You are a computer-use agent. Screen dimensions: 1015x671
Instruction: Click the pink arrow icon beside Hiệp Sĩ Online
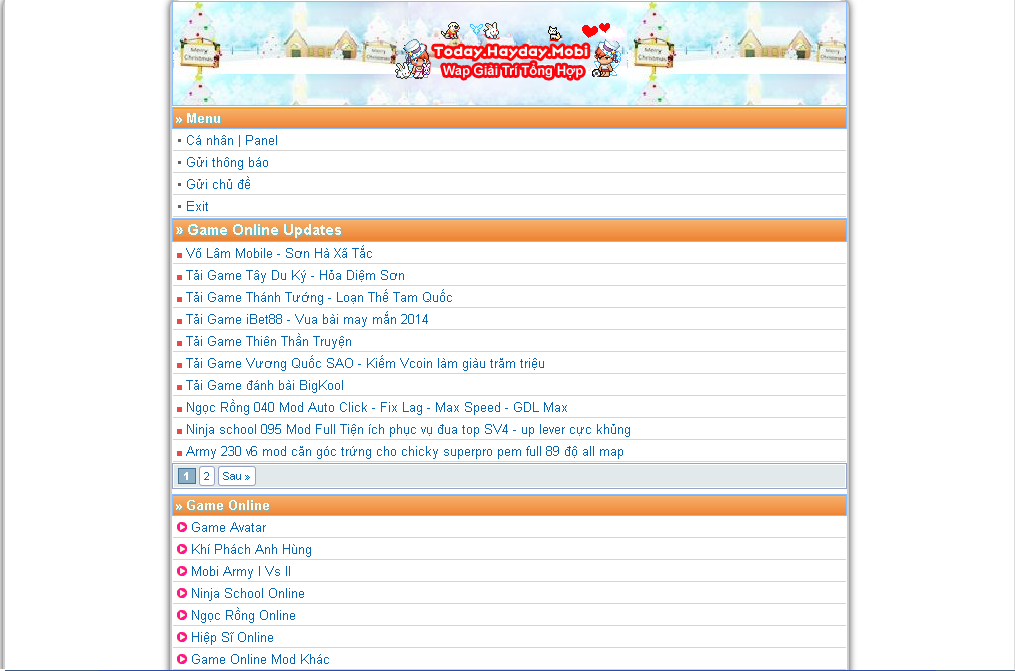click(x=182, y=637)
